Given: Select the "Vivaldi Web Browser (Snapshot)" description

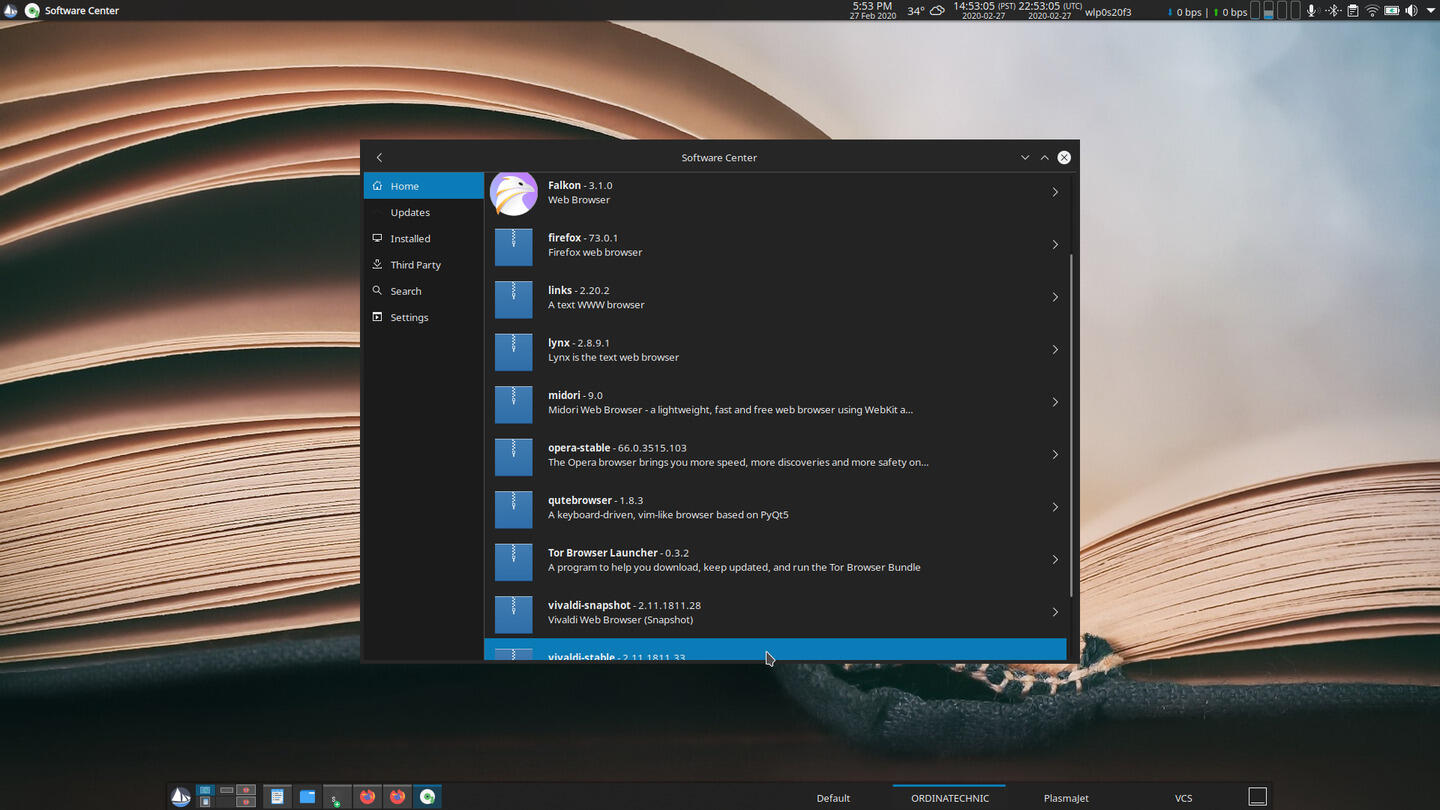Looking at the screenshot, I should coord(620,620).
